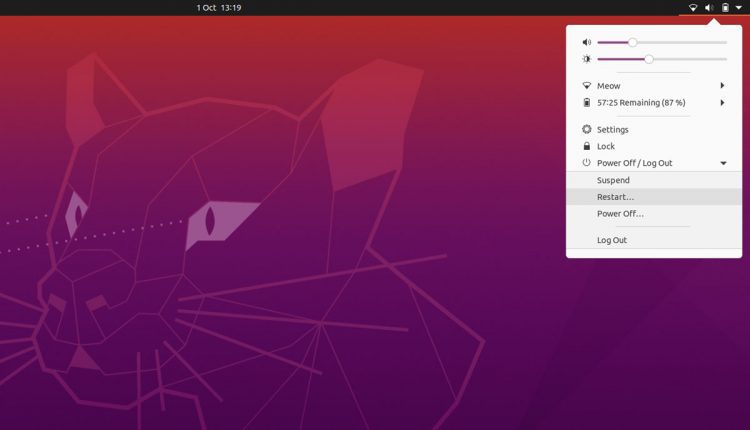
Task: Expand the battery remaining submenu arrow
Action: click(x=722, y=102)
